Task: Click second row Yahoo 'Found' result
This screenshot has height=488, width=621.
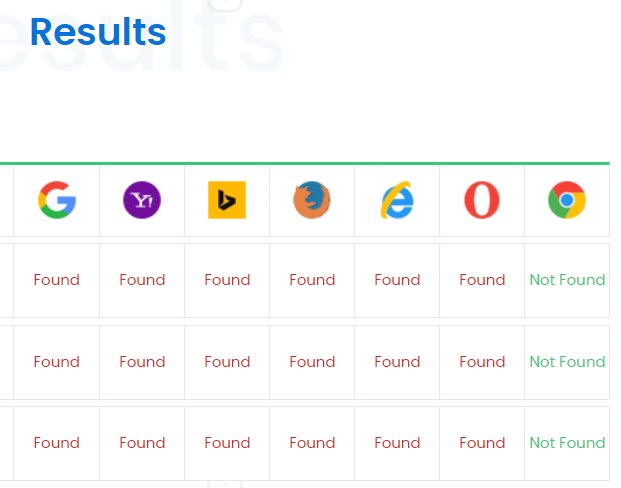Action: [x=142, y=362]
